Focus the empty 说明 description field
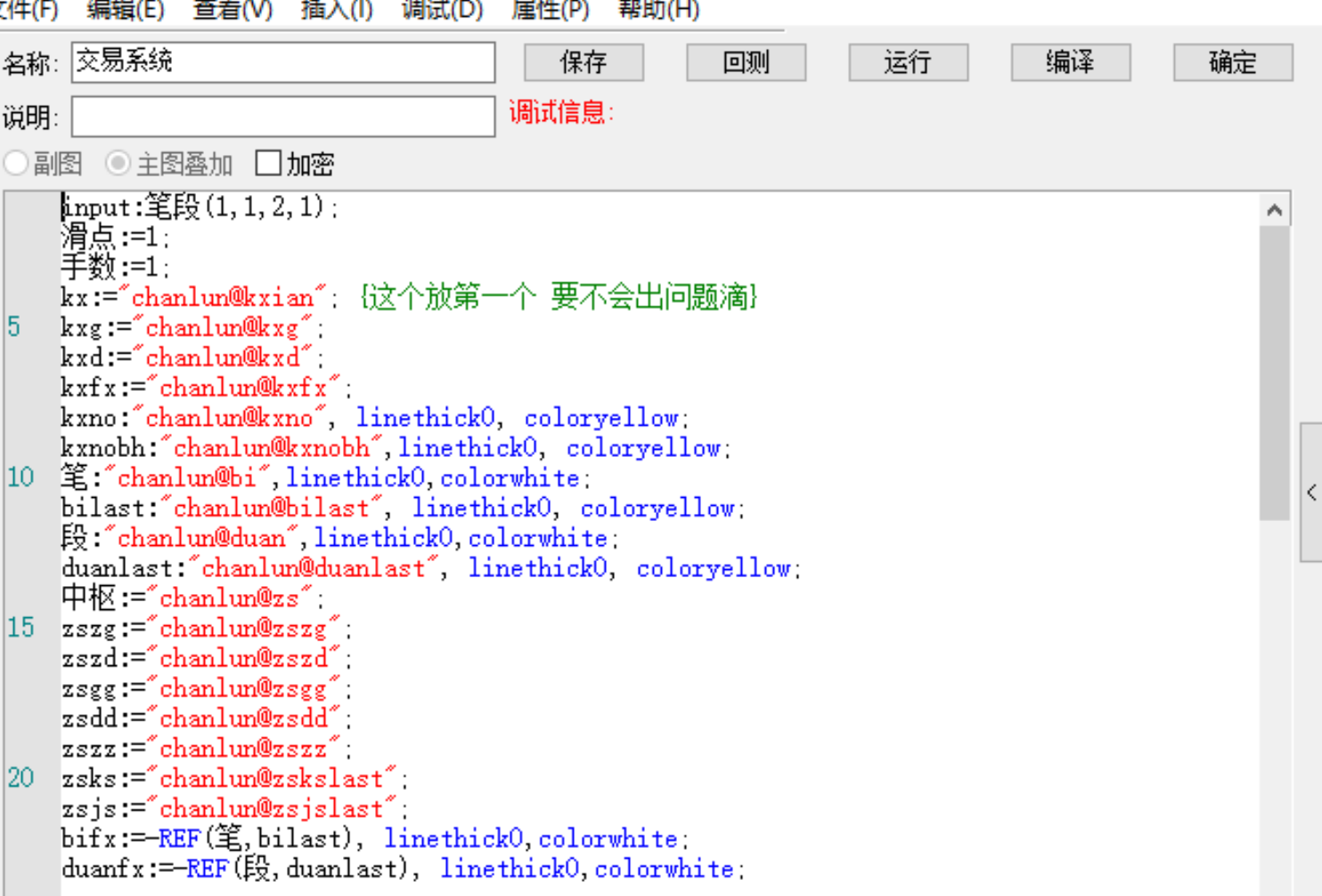Image resolution: width=1322 pixels, height=896 pixels. (282, 117)
